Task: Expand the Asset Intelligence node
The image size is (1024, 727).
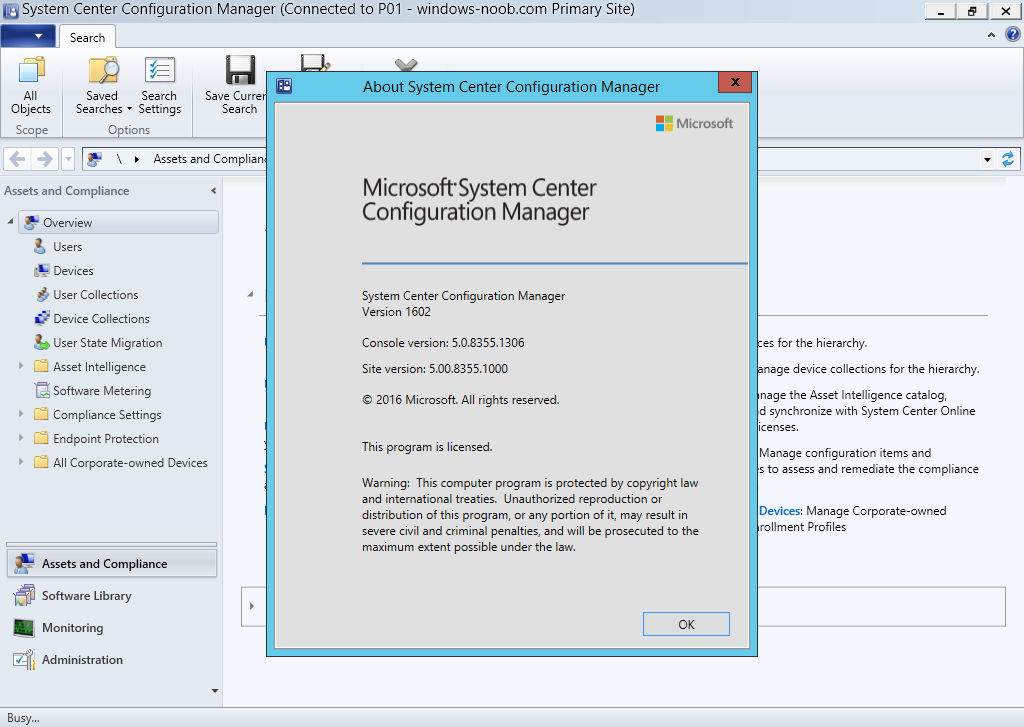Action: (x=21, y=366)
